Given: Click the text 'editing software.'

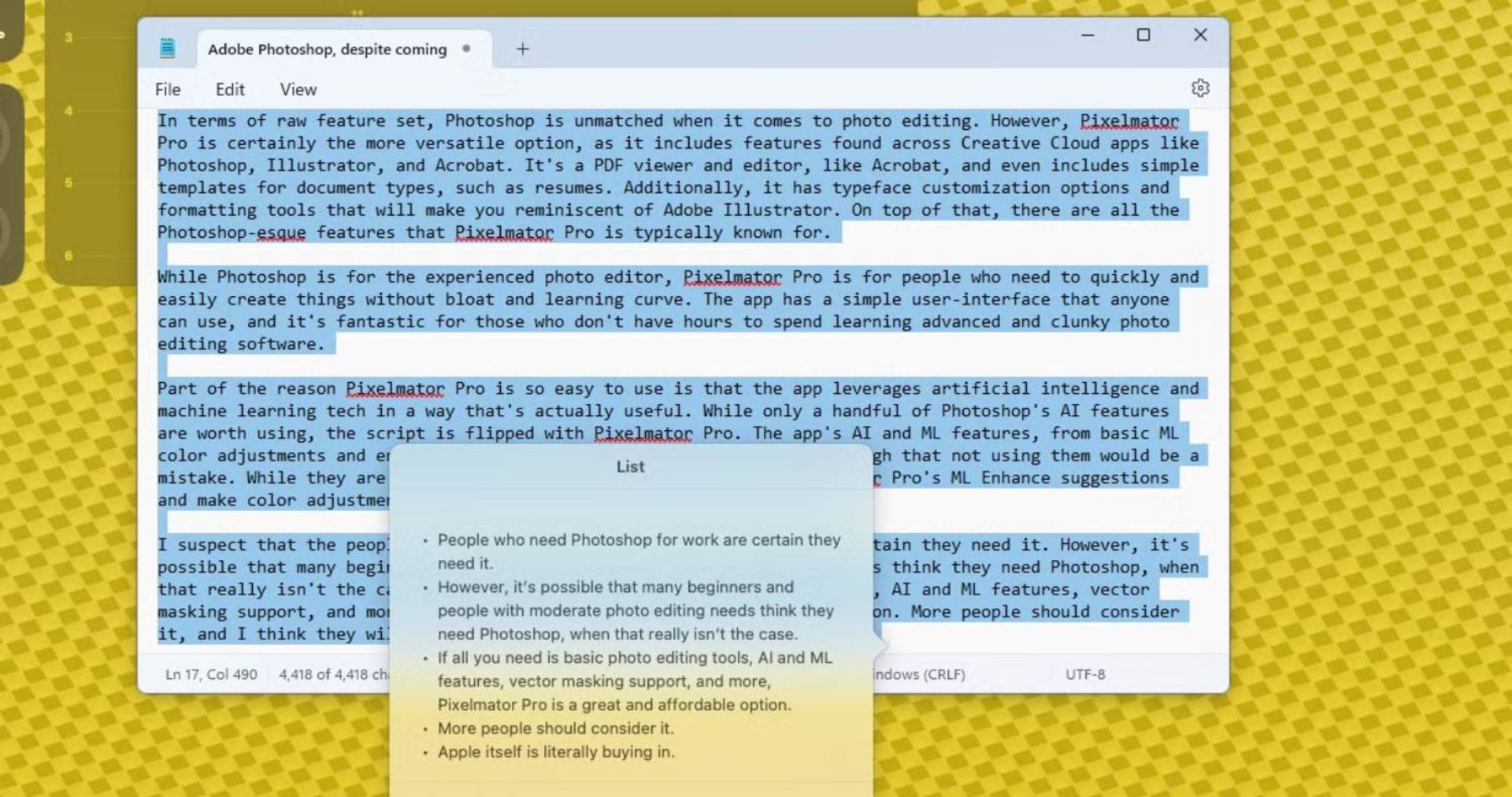Looking at the screenshot, I should click(241, 344).
